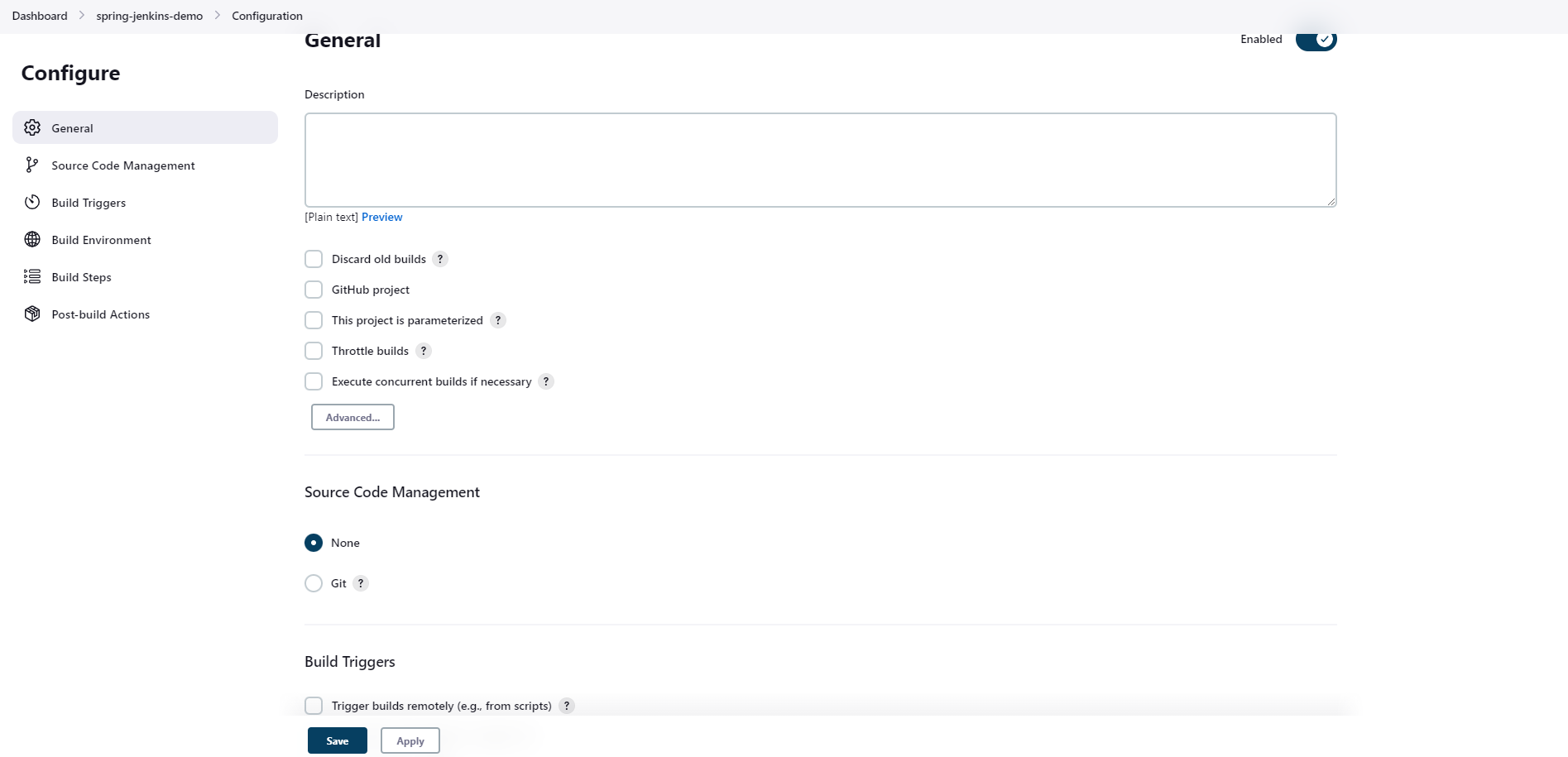This screenshot has height=757, width=1568.
Task: Check the GitHub project checkbox
Action: (314, 290)
